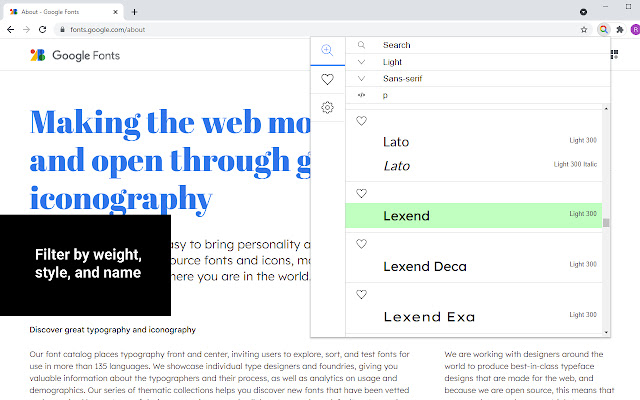Viewport: 640px width, 400px height.
Task: Open a new browser tab
Action: click(x=135, y=11)
